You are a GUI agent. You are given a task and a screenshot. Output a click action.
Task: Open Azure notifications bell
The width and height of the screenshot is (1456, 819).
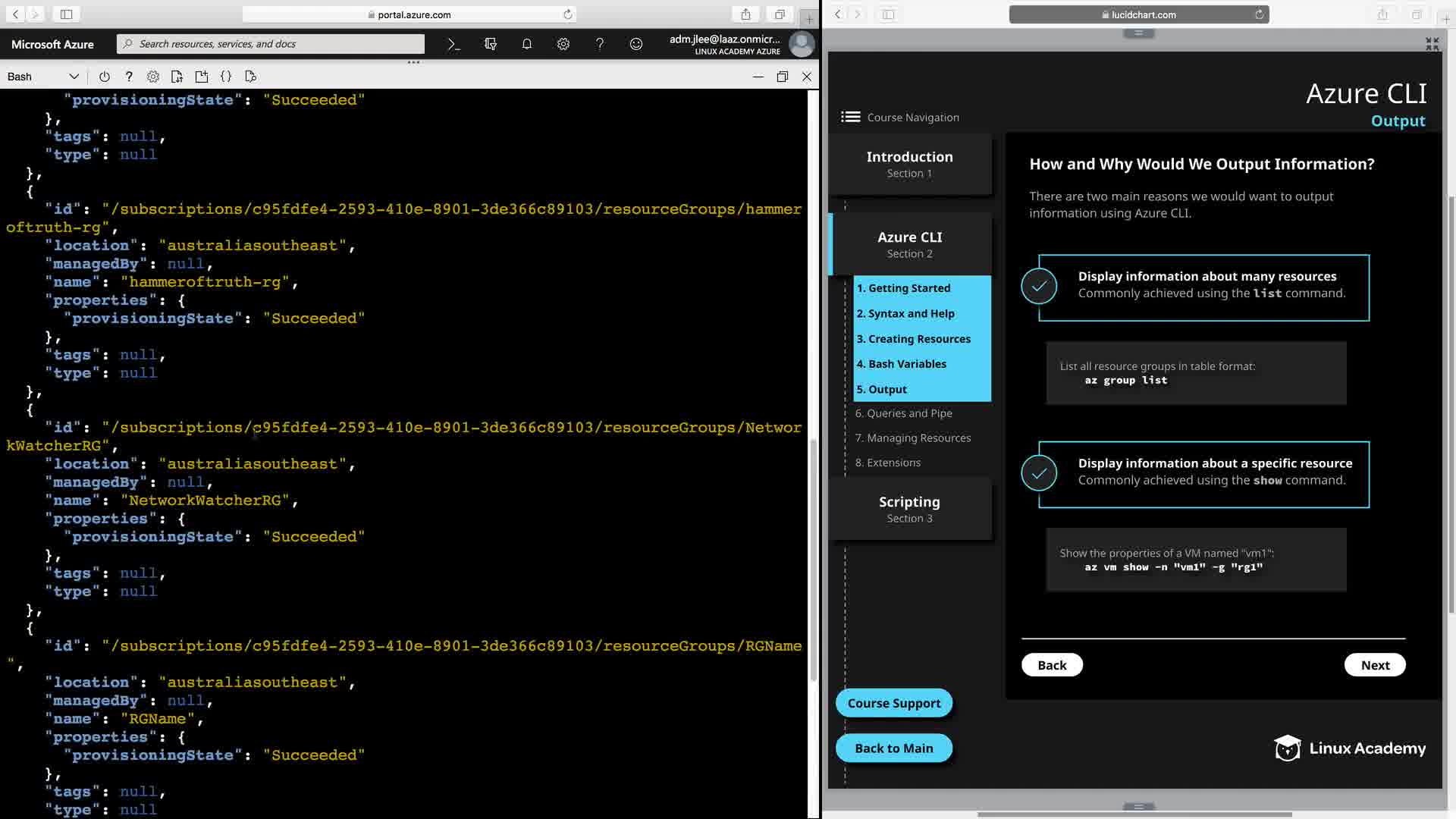526,44
